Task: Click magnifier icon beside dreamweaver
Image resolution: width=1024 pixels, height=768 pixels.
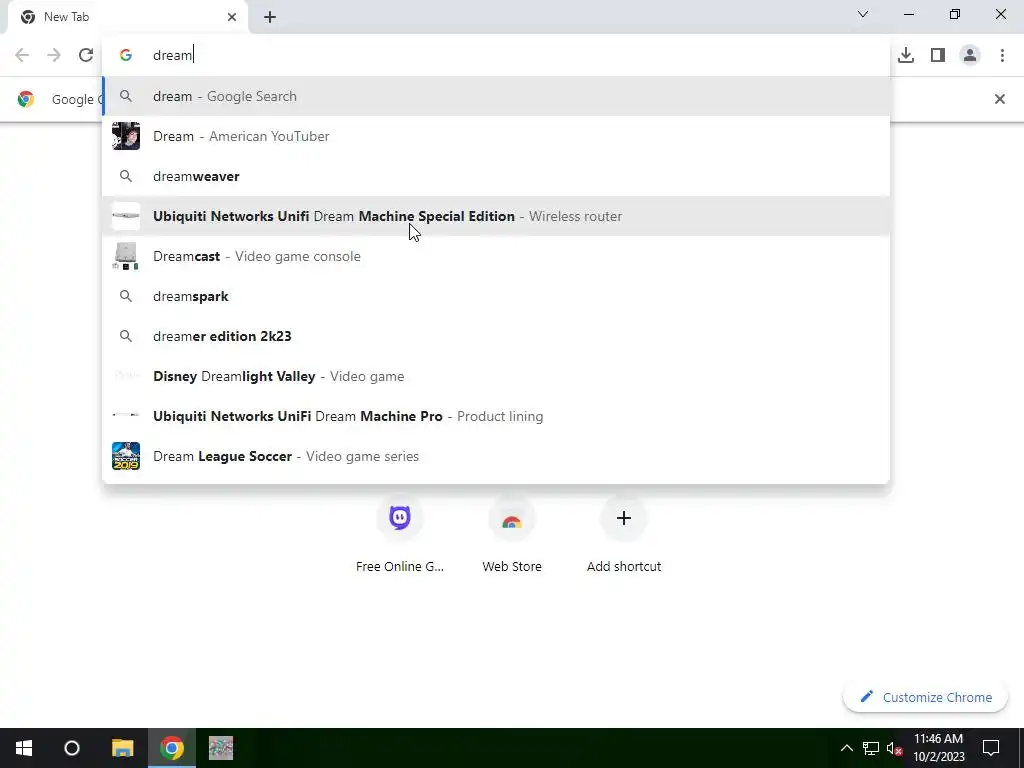Action: point(126,176)
